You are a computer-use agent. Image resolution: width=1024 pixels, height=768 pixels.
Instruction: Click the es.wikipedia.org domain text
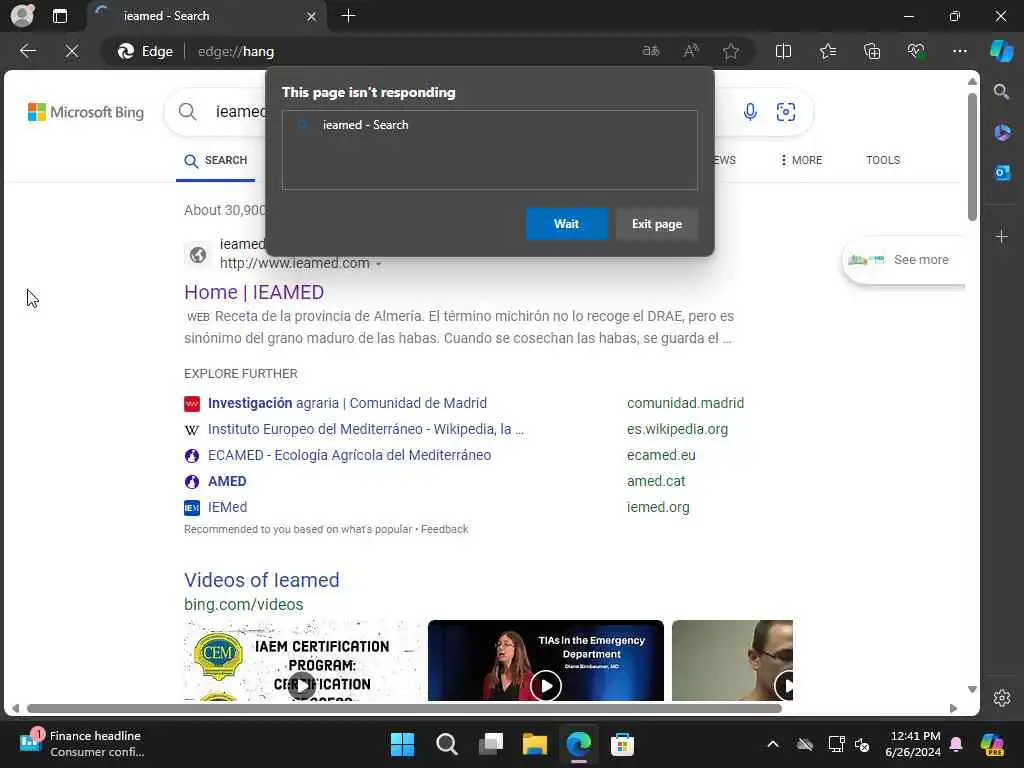click(677, 429)
